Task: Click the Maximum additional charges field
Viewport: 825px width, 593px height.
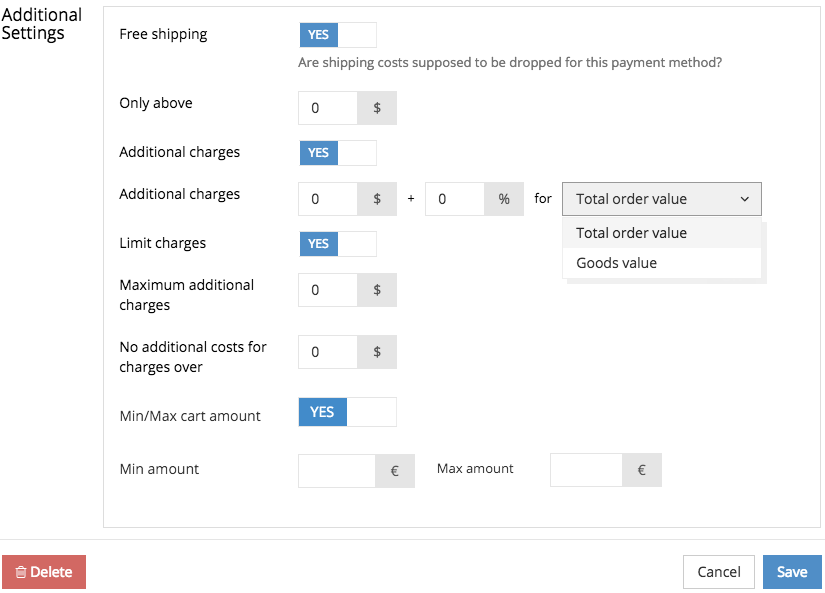Action: click(328, 290)
